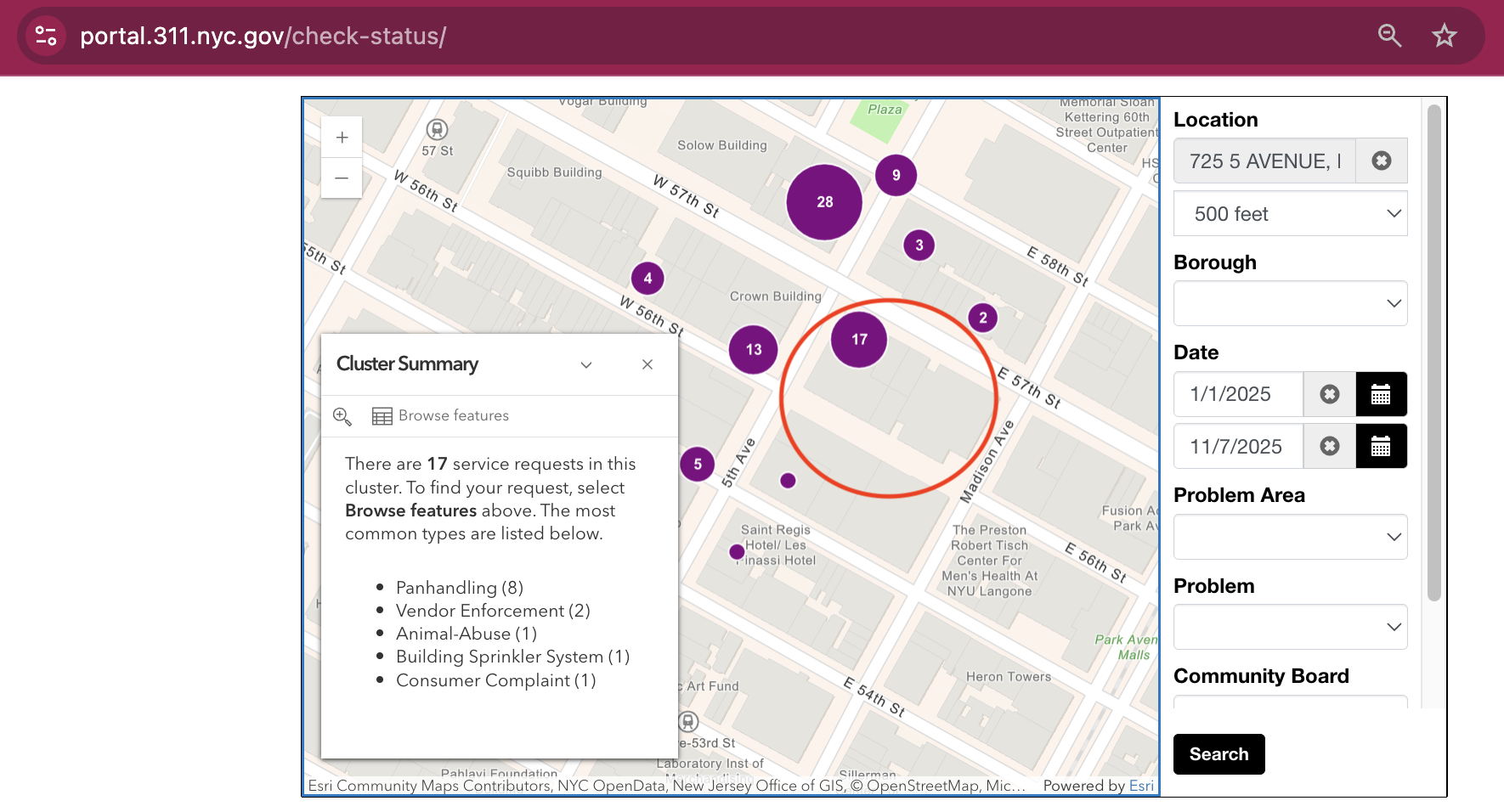Select the cluster marker labeled 28
The height and width of the screenshot is (812, 1504).
[x=824, y=202]
